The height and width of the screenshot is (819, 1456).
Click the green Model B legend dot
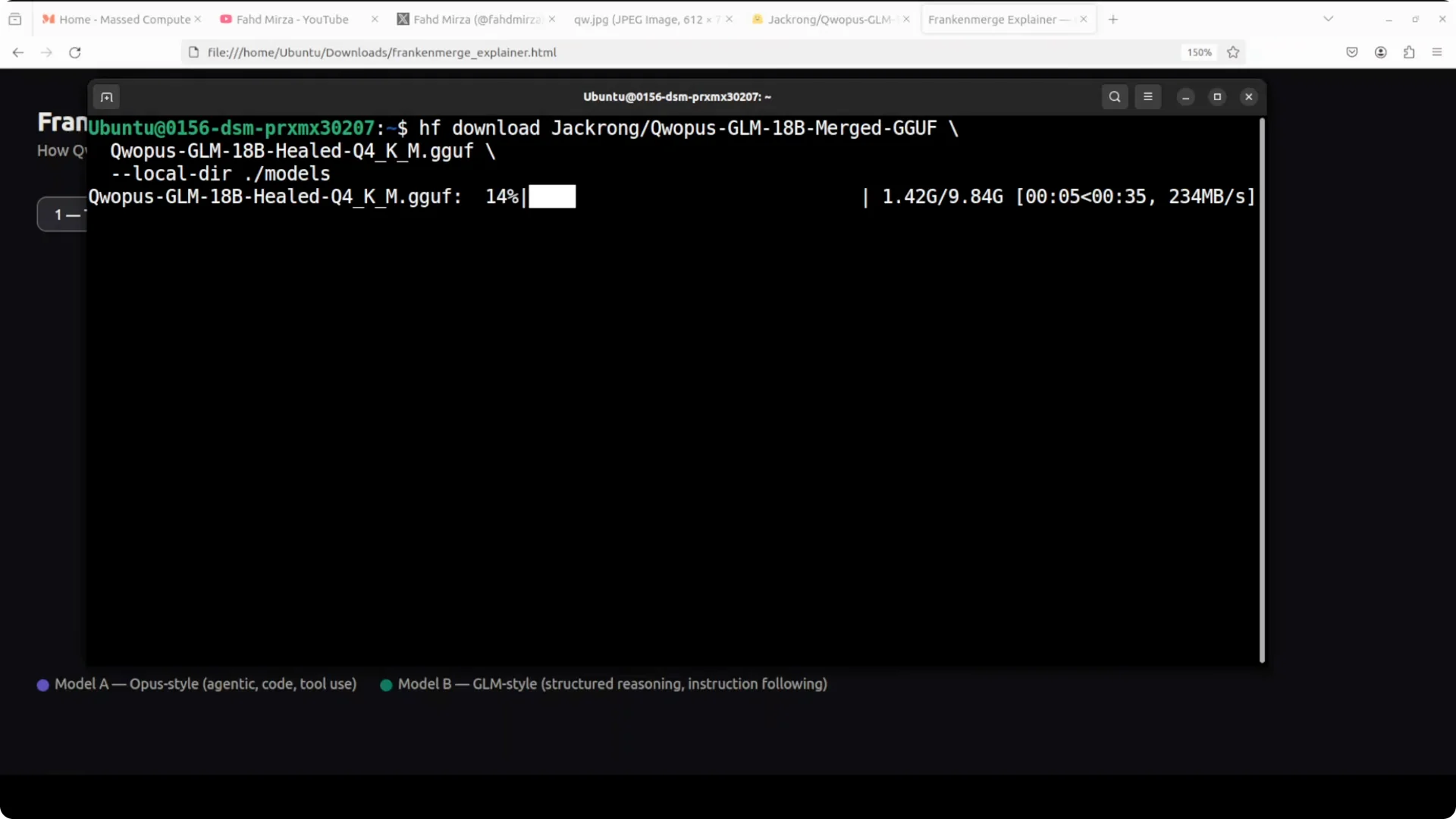tap(386, 685)
